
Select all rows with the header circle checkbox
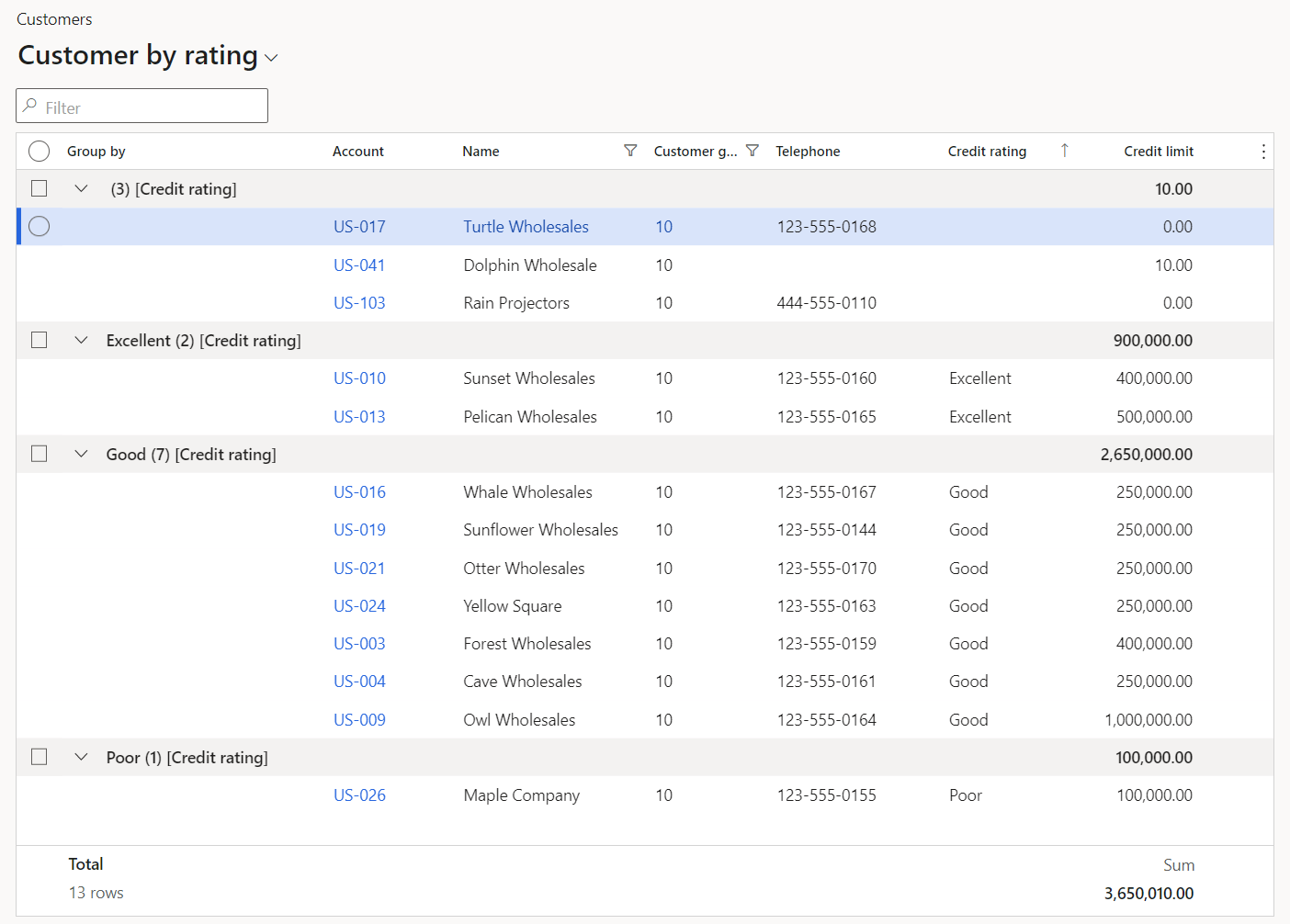point(39,150)
